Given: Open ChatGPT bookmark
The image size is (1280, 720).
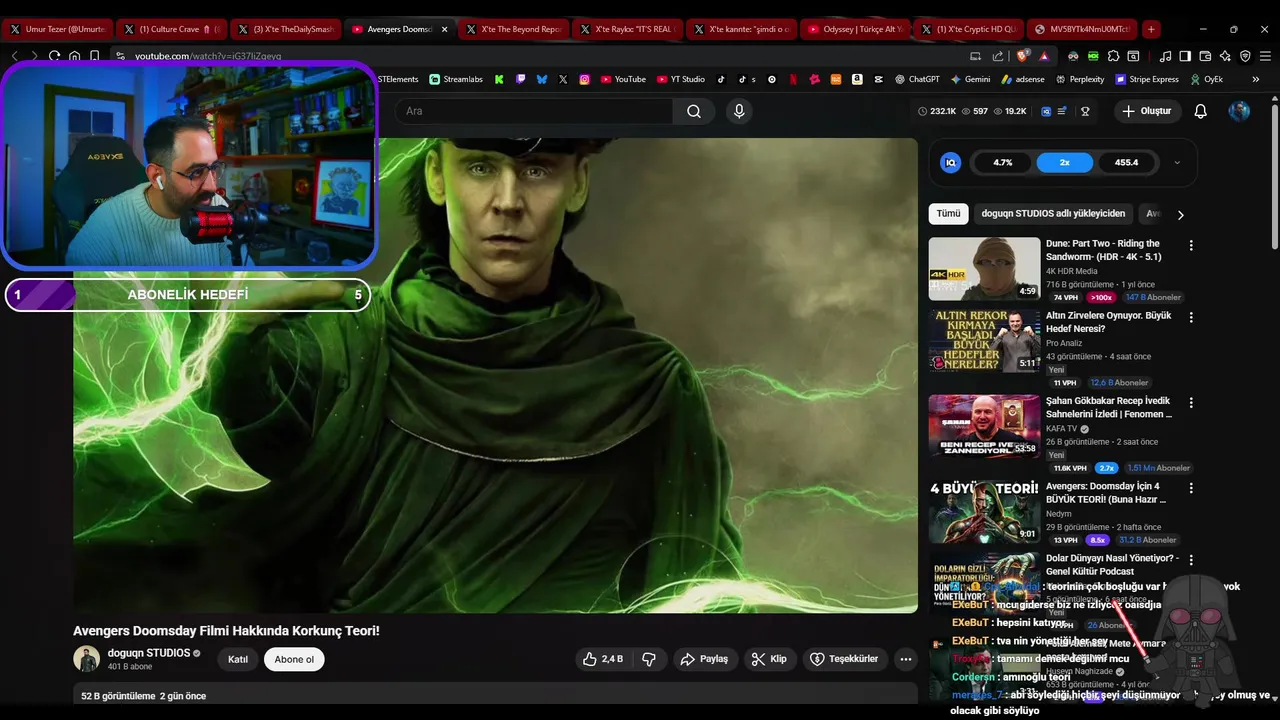Looking at the screenshot, I should pos(917,79).
